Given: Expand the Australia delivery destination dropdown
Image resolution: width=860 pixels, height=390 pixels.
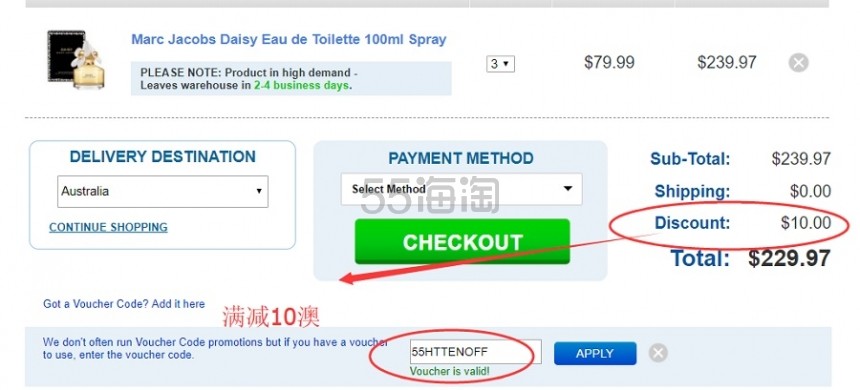Looking at the screenshot, I should click(x=163, y=191).
